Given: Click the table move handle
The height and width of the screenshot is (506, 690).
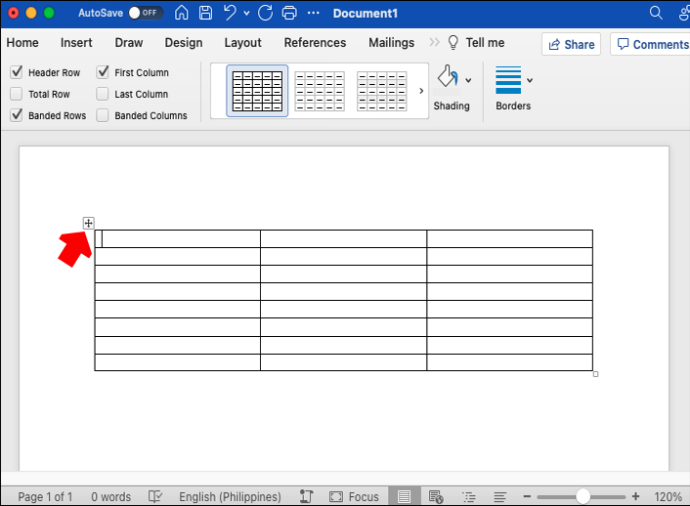Looking at the screenshot, I should (x=88, y=223).
